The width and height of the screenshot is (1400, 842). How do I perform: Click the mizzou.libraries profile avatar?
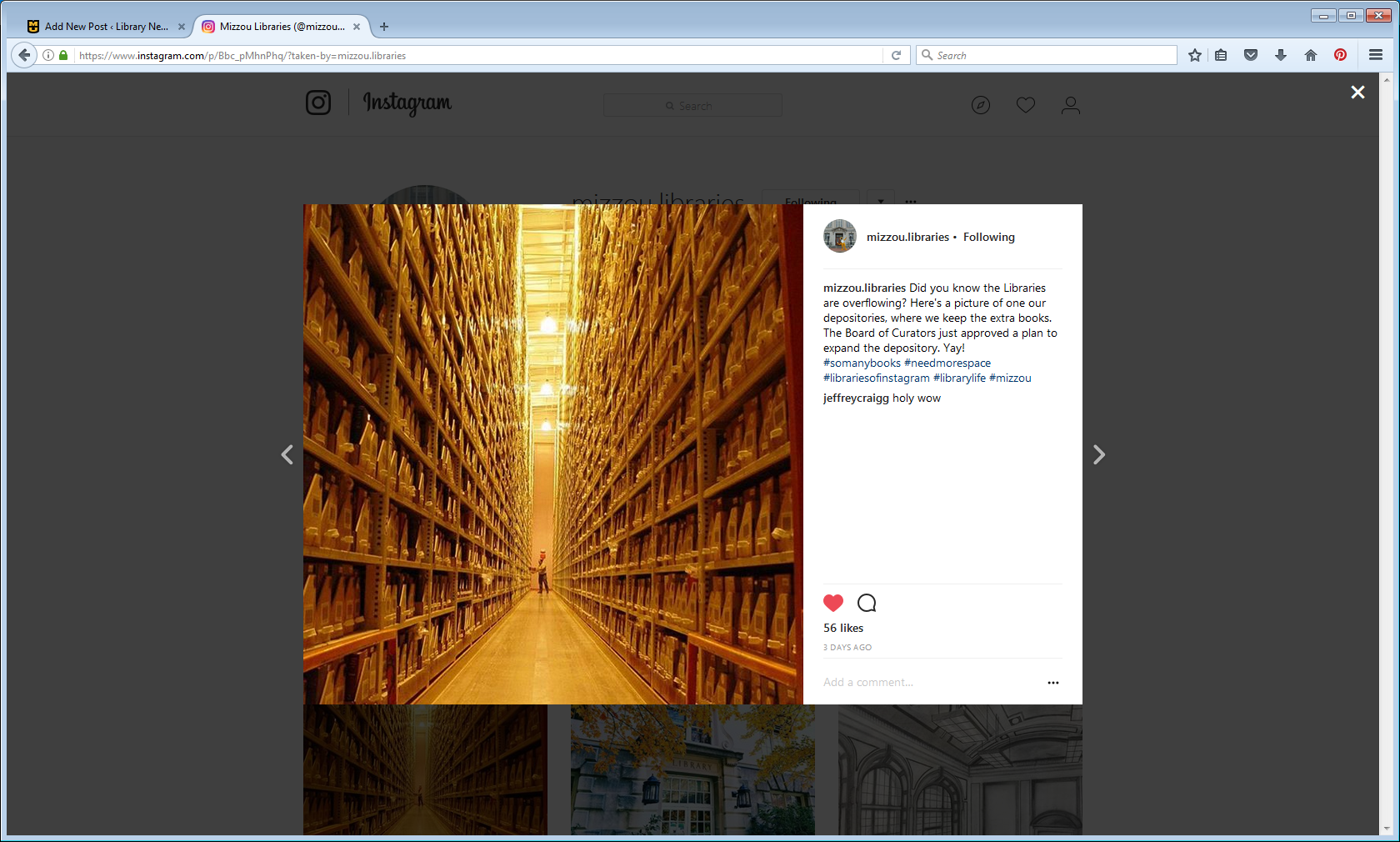839,236
